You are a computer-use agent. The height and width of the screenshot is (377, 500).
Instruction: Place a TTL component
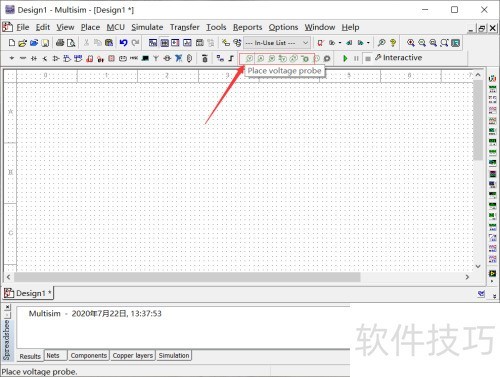67,58
